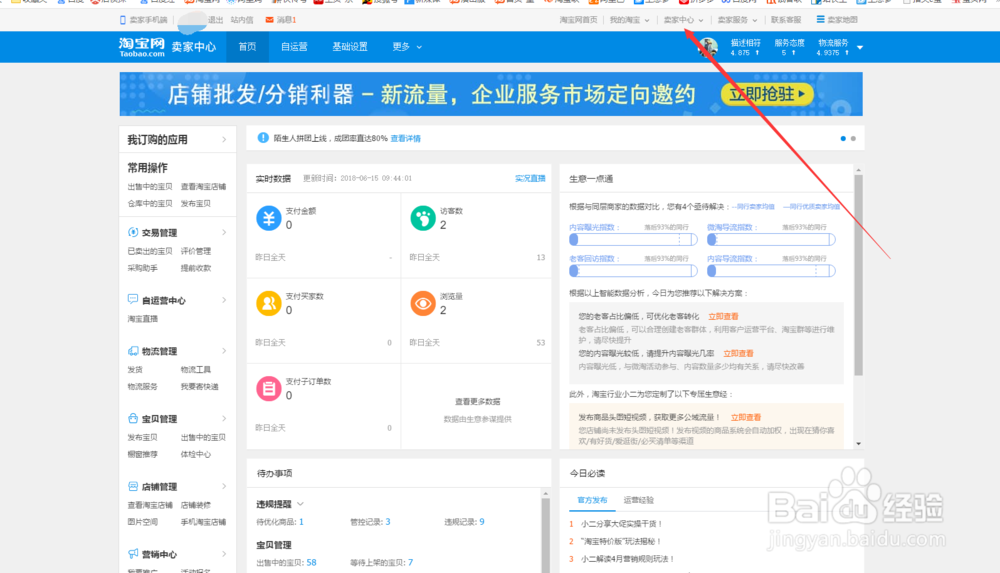This screenshot has width=1000, height=573.
Task: Open the 更多 dropdown in navigation
Action: click(x=407, y=47)
